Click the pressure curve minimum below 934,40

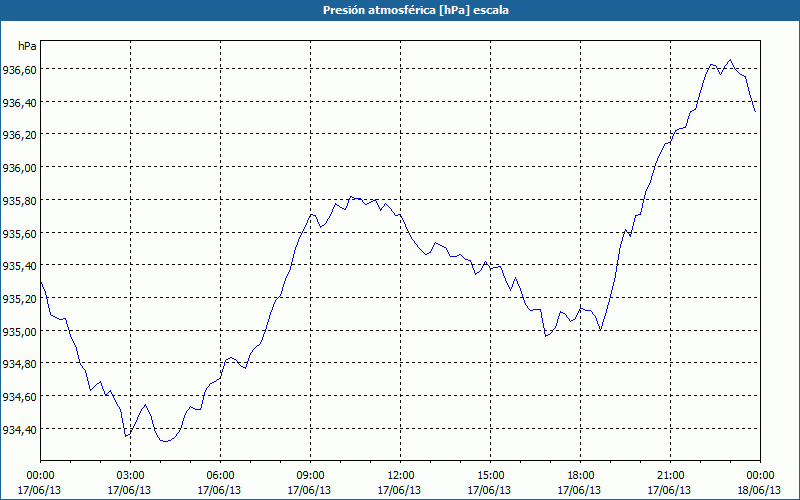(x=165, y=441)
